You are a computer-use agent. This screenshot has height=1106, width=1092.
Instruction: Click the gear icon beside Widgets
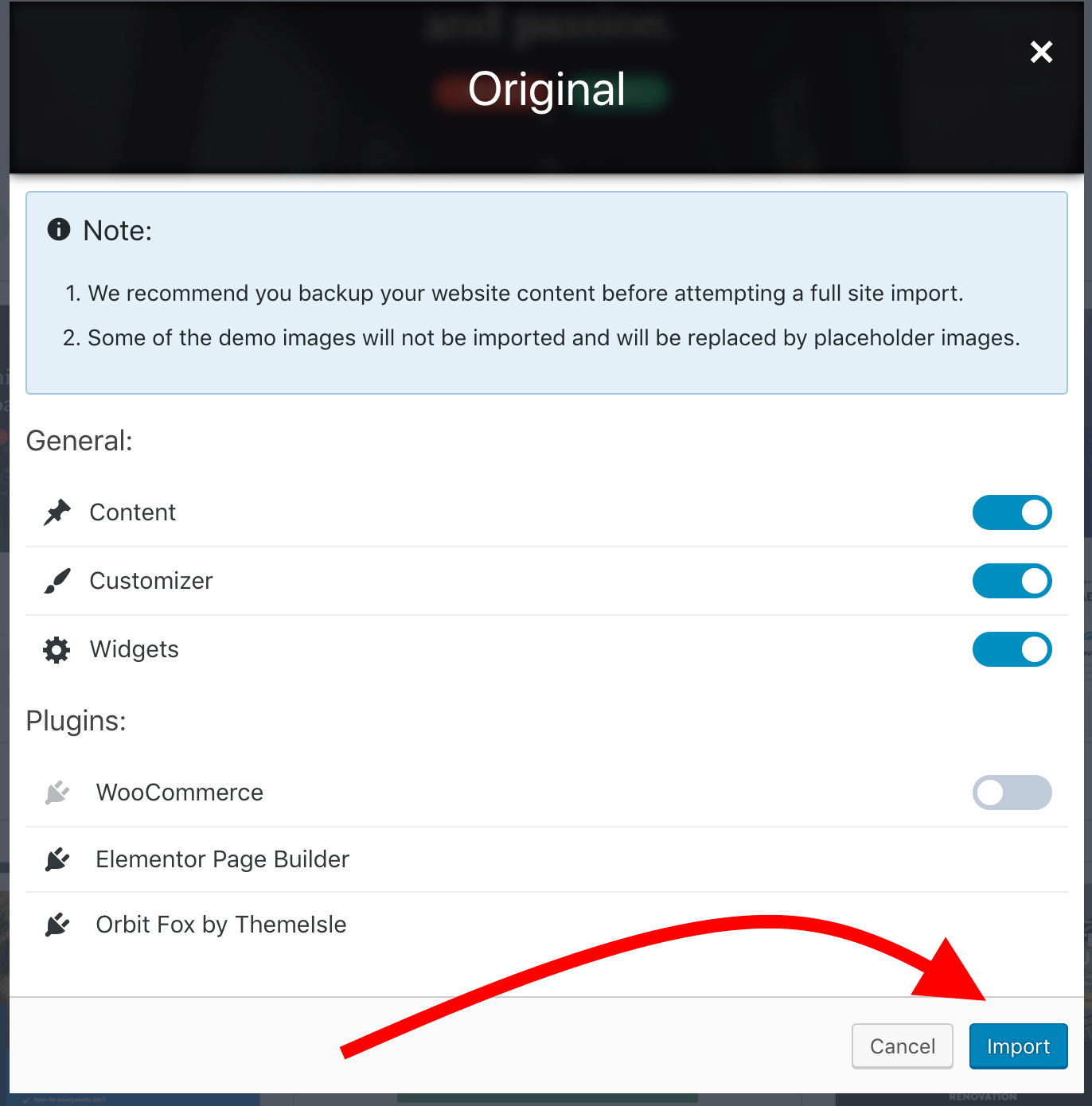click(57, 650)
